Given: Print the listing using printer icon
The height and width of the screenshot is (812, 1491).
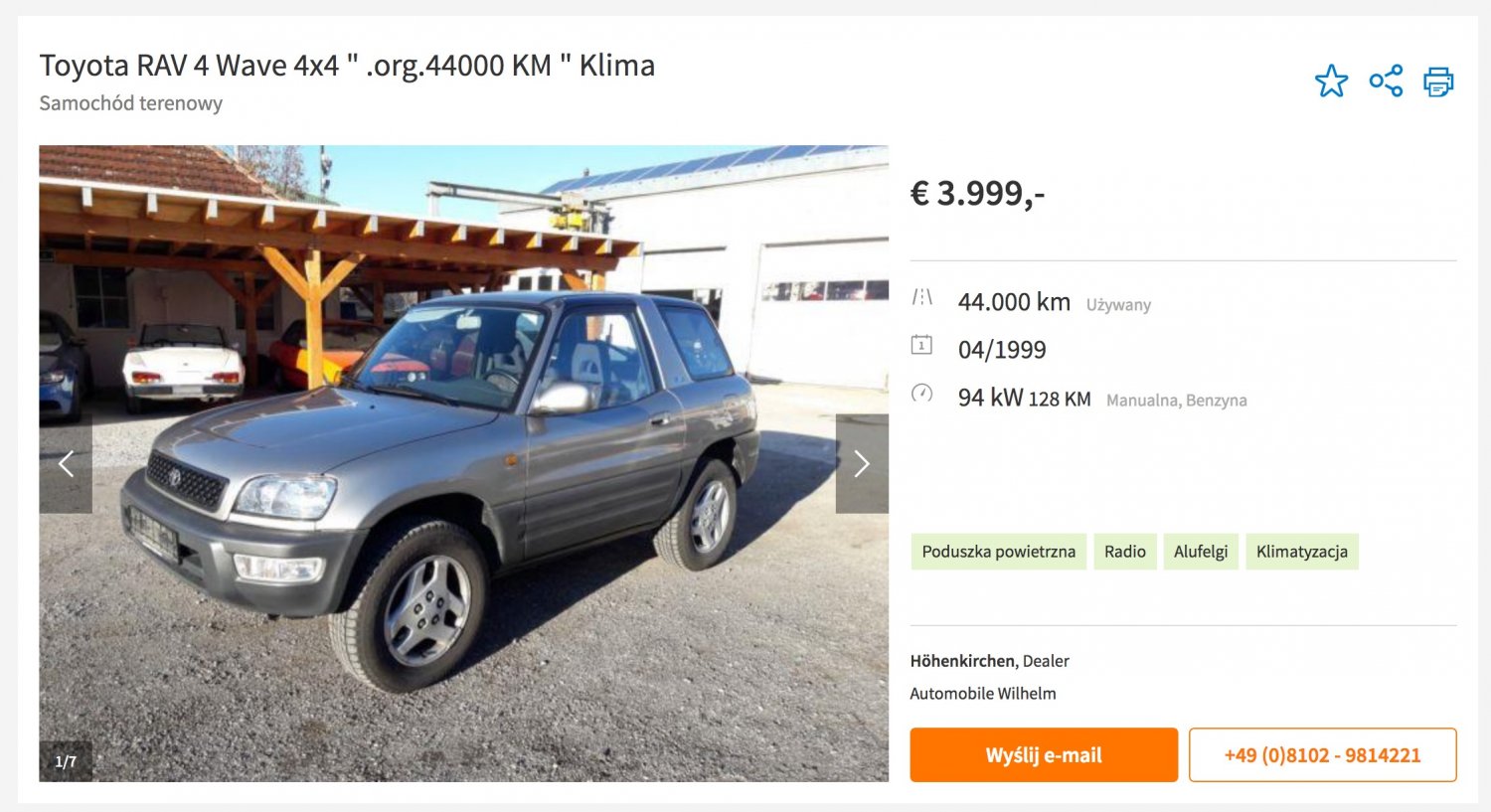Looking at the screenshot, I should pos(1438,81).
